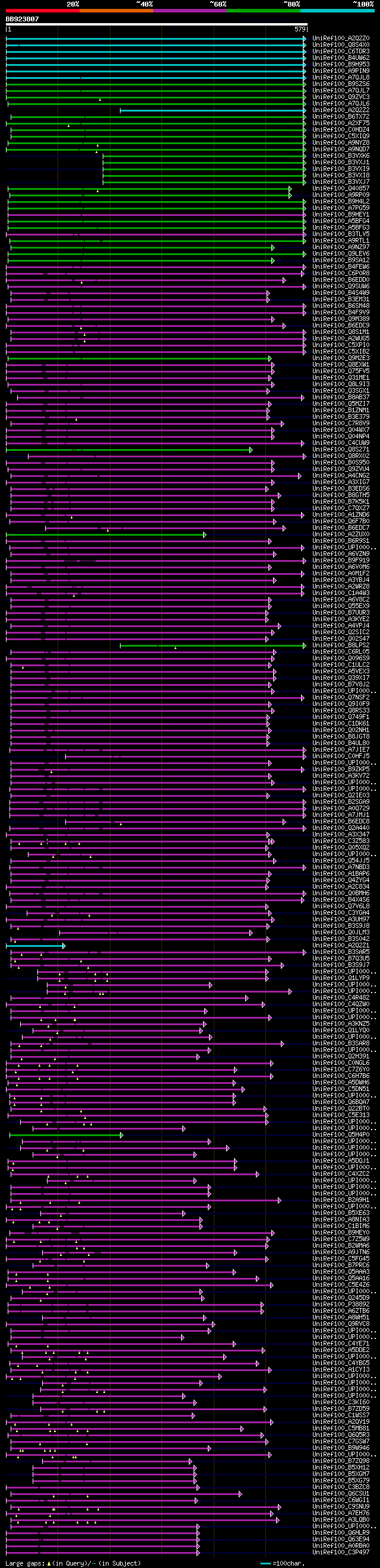Select hit UniRef100_Q1LYP9

coord(341,978)
